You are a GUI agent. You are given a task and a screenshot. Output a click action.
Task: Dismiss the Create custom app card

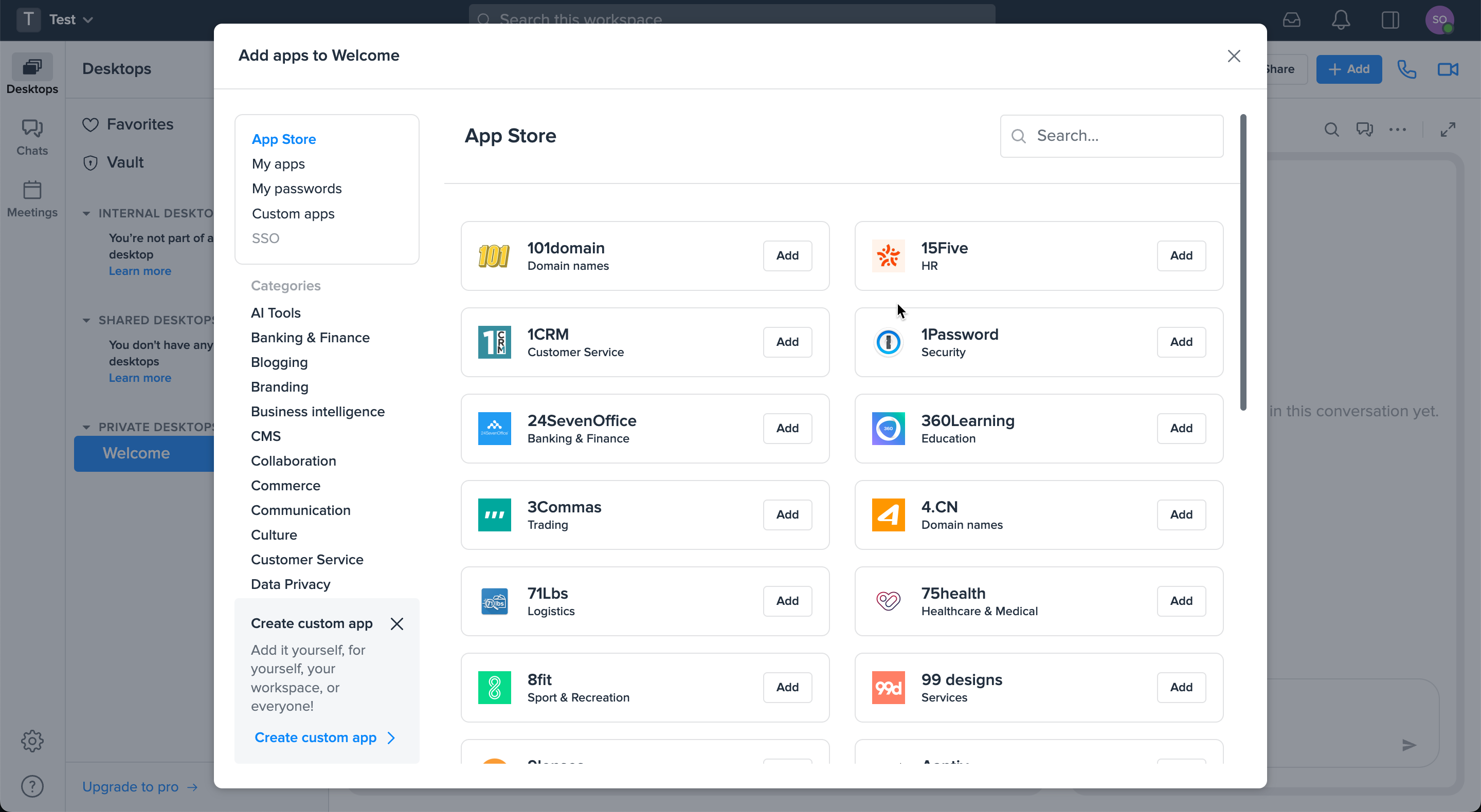(x=396, y=623)
